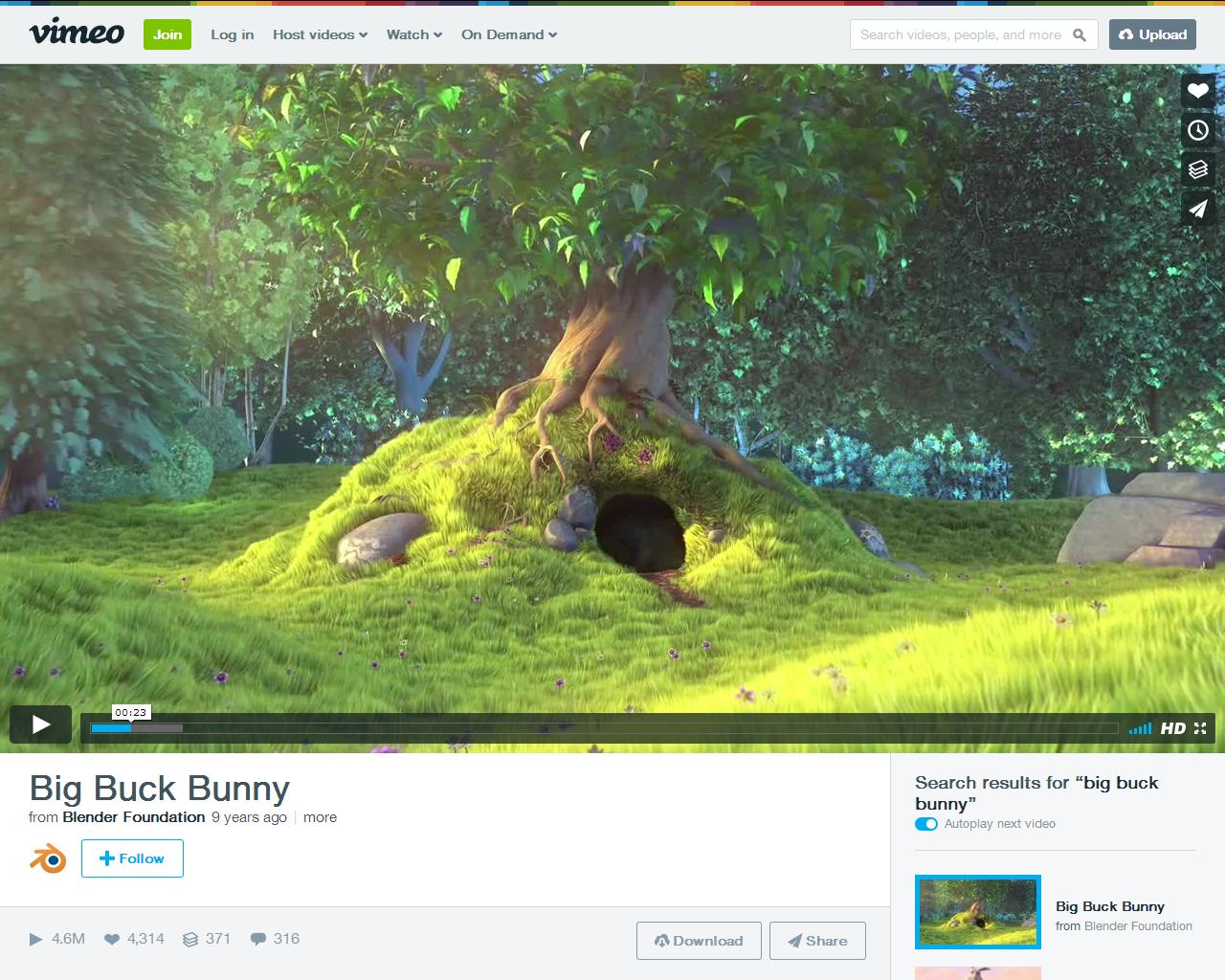Open Big Buck Bunny thumbnail in results

click(978, 912)
